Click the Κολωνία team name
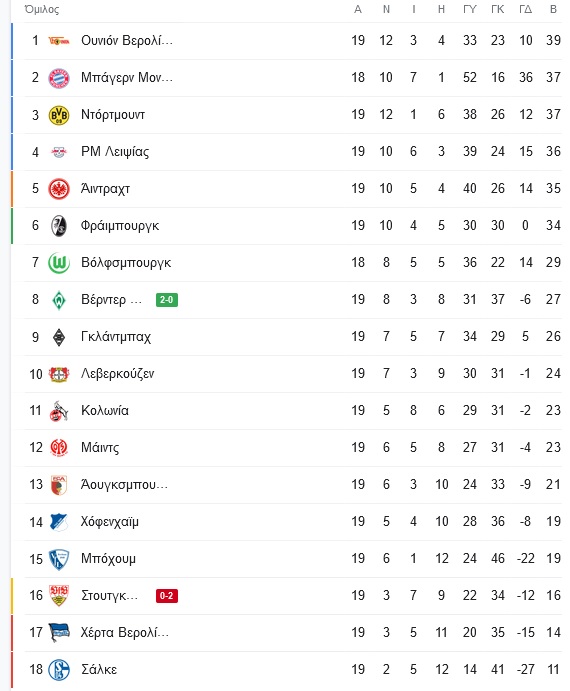 [x=105, y=411]
